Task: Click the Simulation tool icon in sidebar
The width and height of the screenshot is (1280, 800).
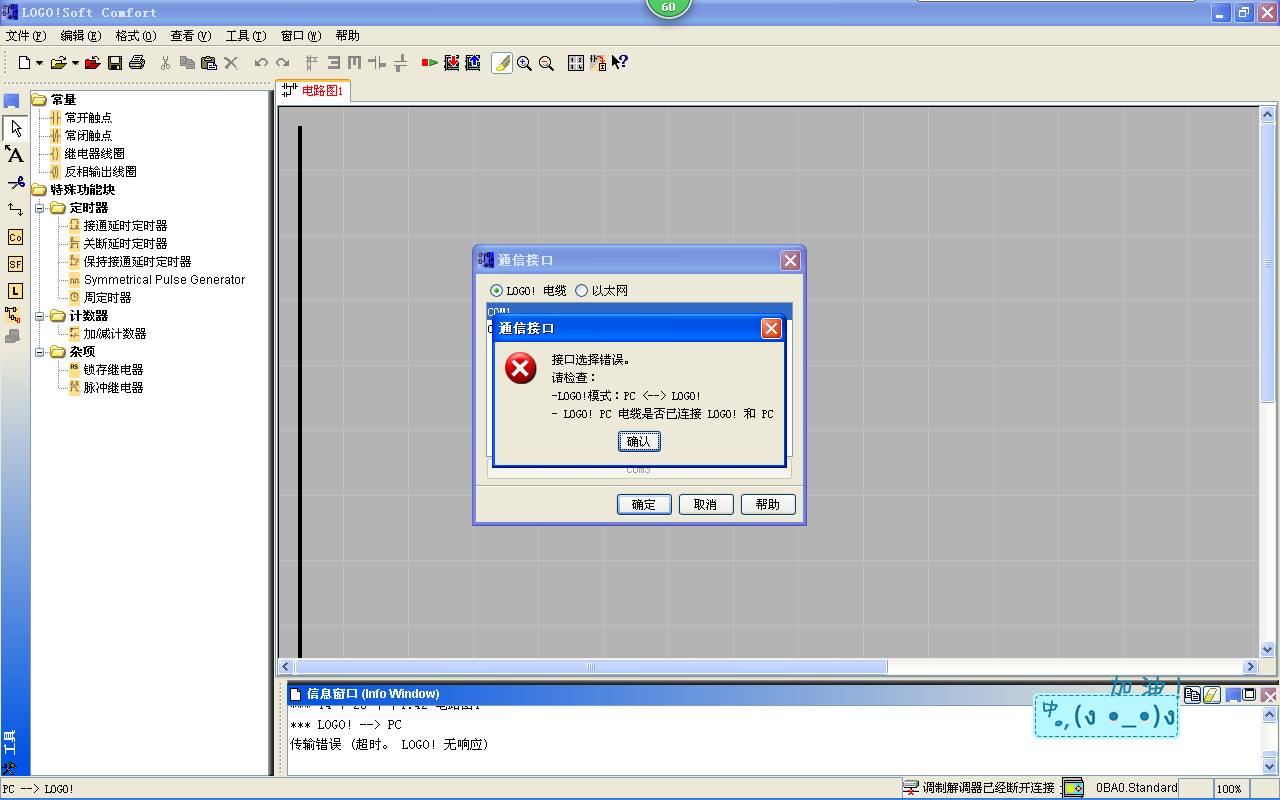Action: tap(12, 314)
